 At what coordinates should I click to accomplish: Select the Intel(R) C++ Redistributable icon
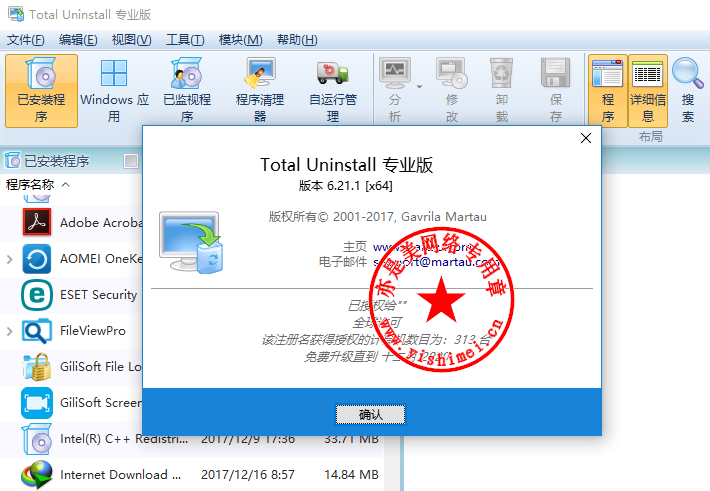tap(37, 439)
